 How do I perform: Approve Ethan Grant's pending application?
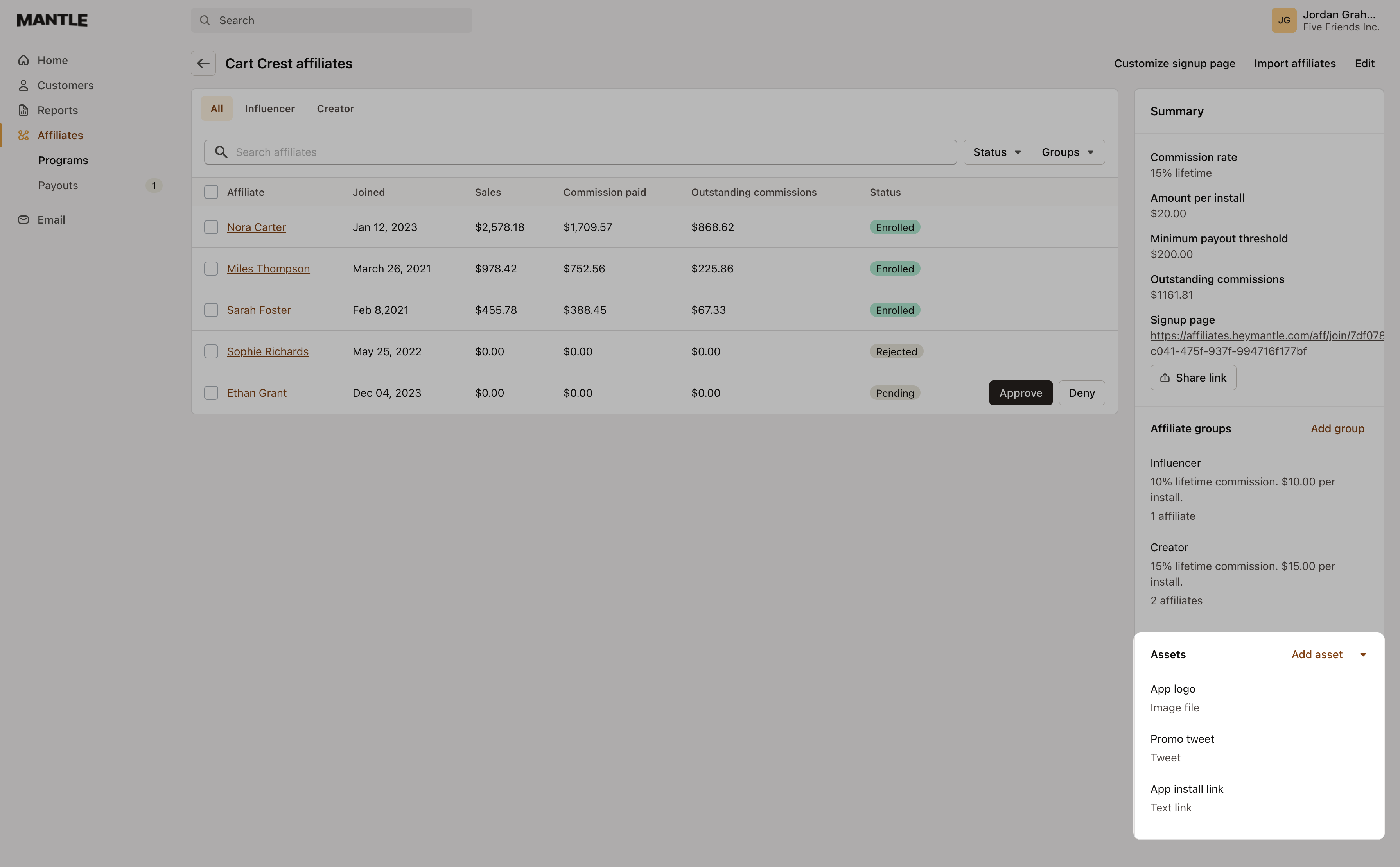tap(1020, 393)
